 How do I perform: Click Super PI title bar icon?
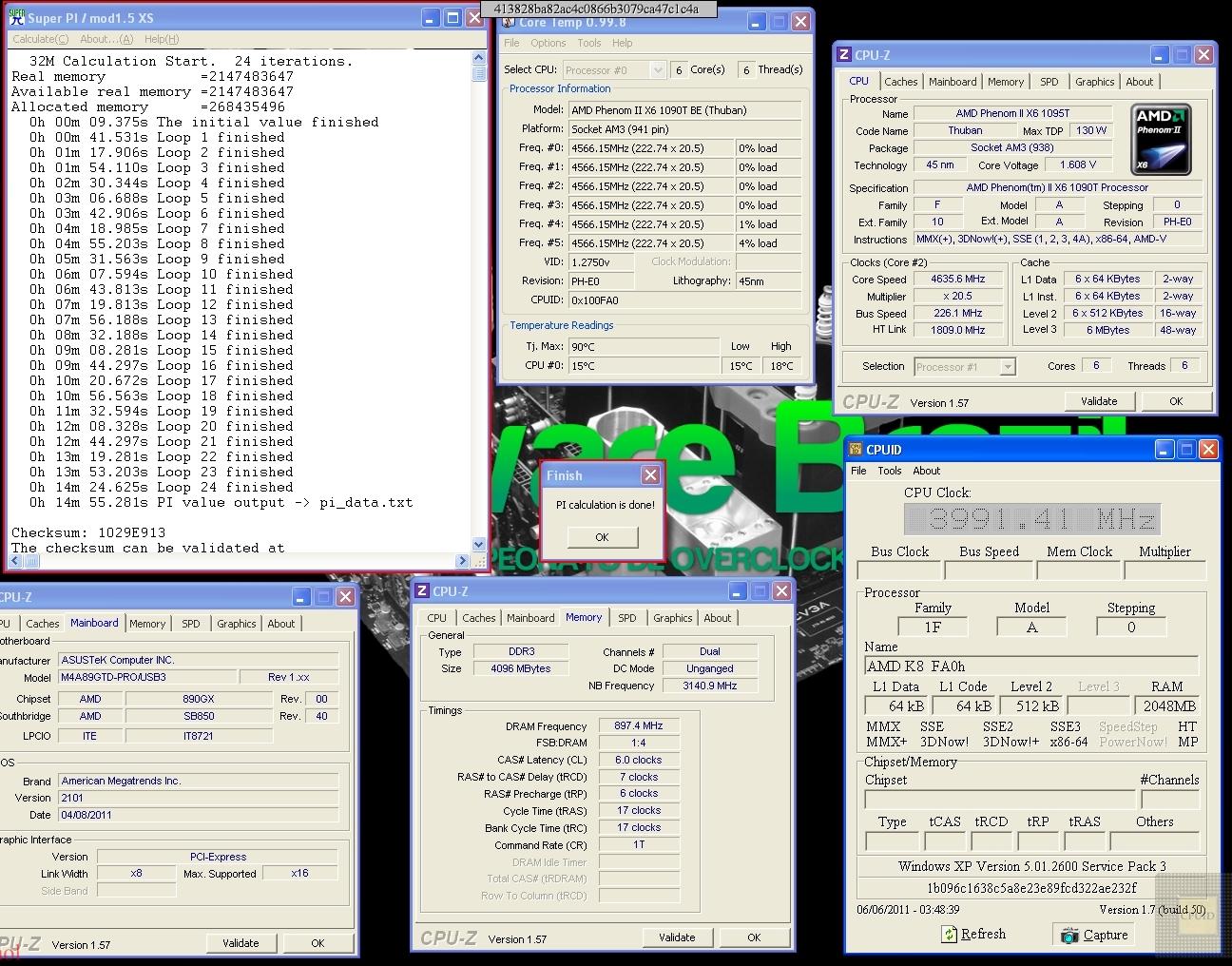coord(16,17)
